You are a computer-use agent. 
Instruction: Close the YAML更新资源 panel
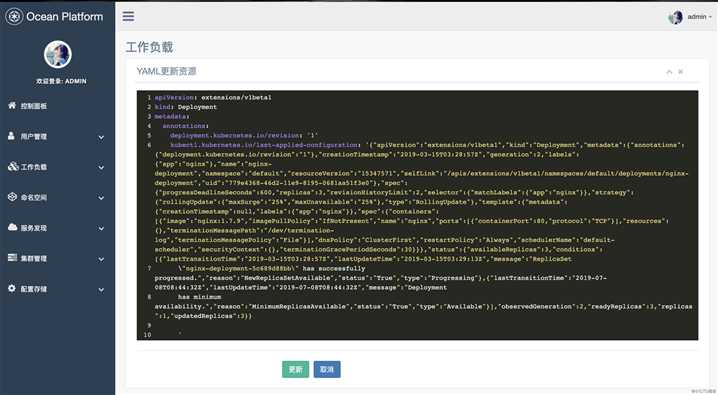coord(680,71)
